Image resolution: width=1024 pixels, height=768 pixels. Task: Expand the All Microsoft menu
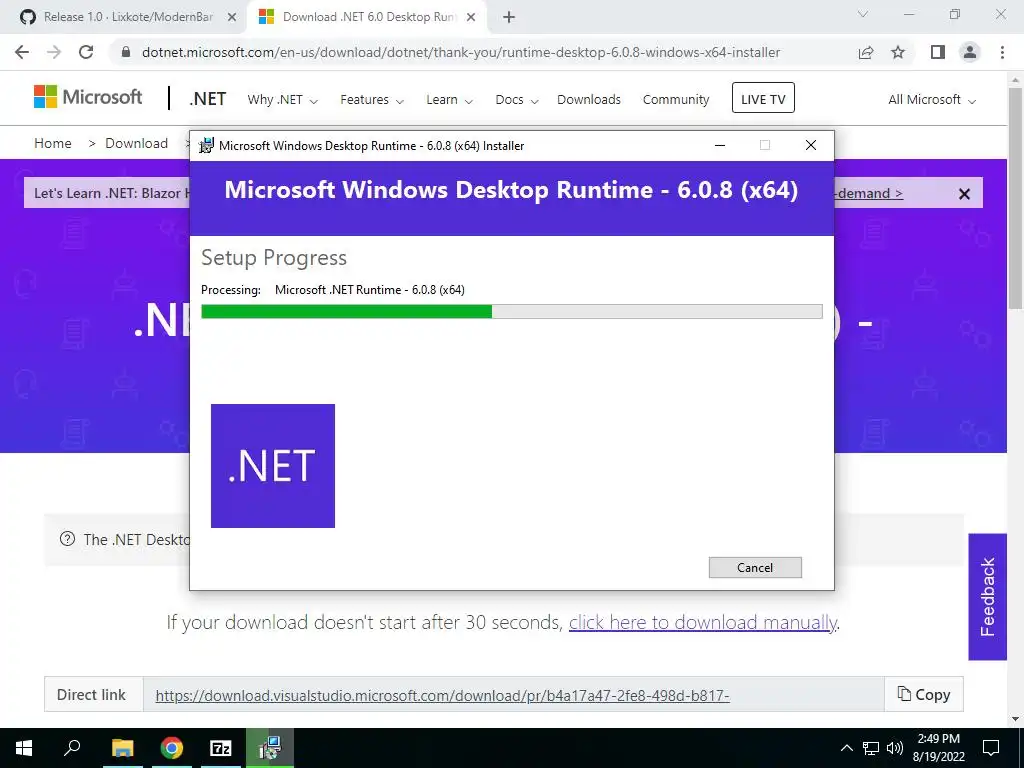click(932, 100)
